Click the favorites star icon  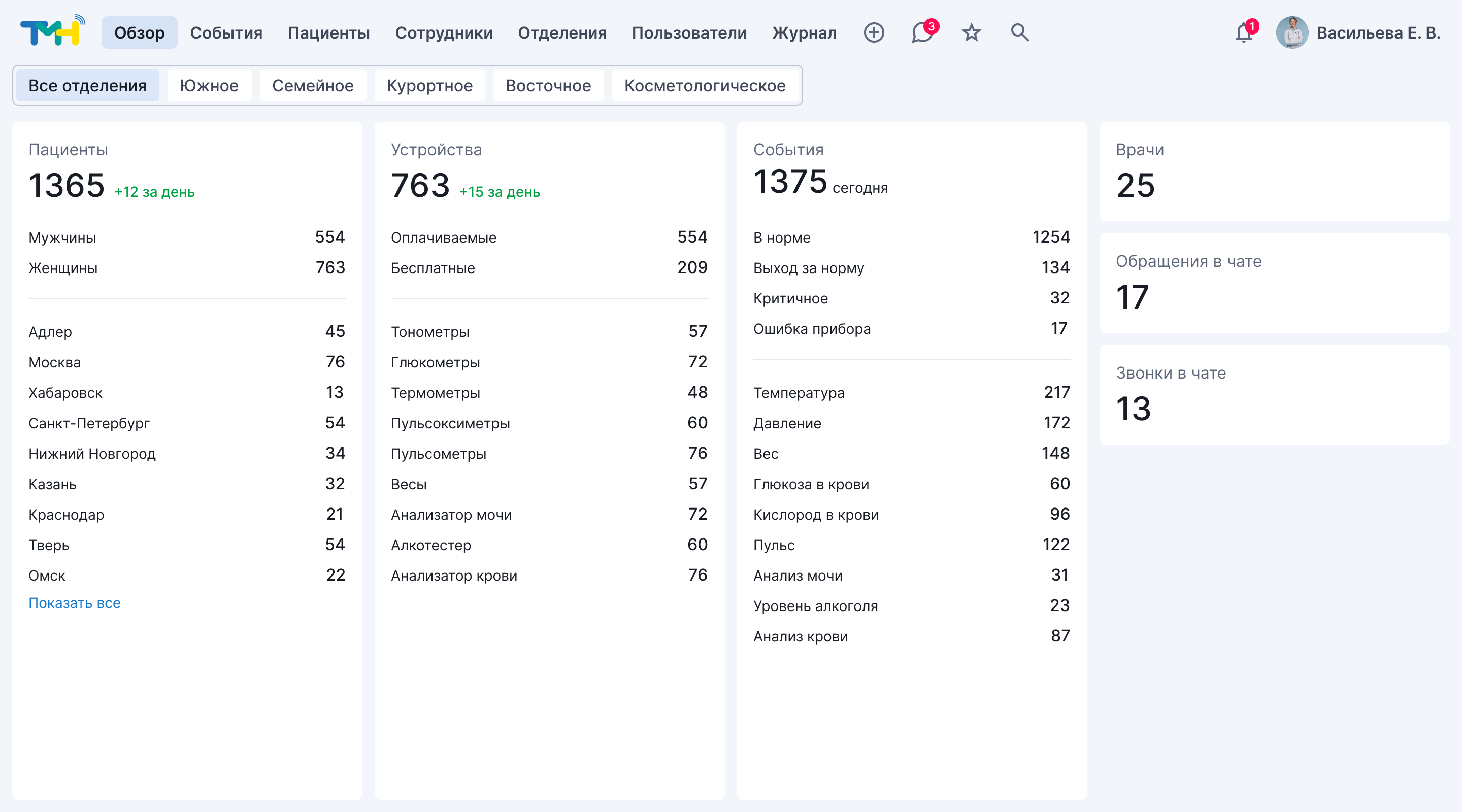pyautogui.click(x=972, y=33)
